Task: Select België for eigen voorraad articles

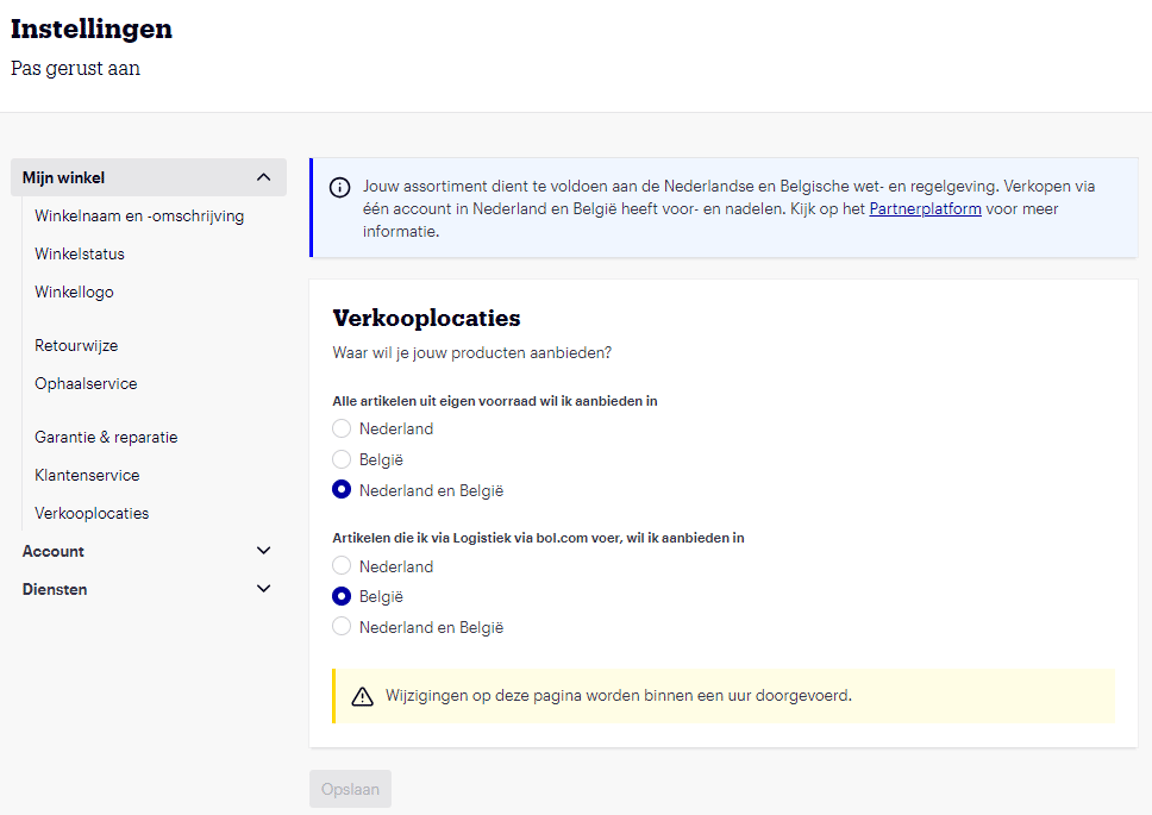Action: [x=340, y=459]
